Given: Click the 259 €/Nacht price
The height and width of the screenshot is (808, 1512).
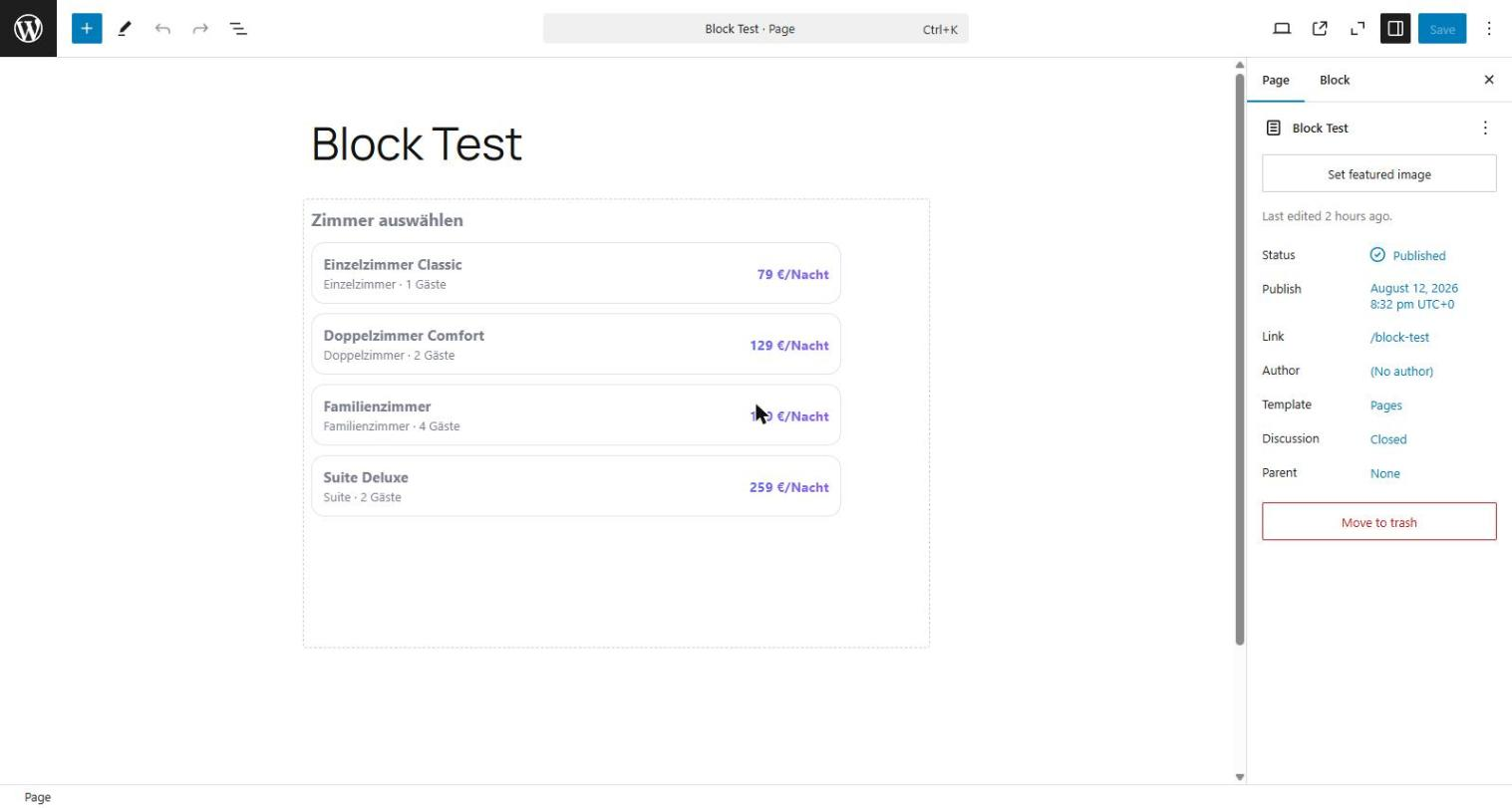Looking at the screenshot, I should tap(789, 487).
